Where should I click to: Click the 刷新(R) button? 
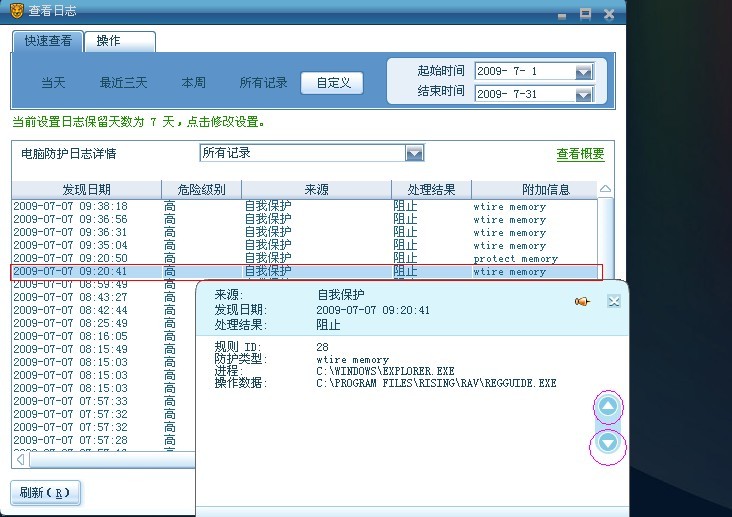pyautogui.click(x=45, y=493)
